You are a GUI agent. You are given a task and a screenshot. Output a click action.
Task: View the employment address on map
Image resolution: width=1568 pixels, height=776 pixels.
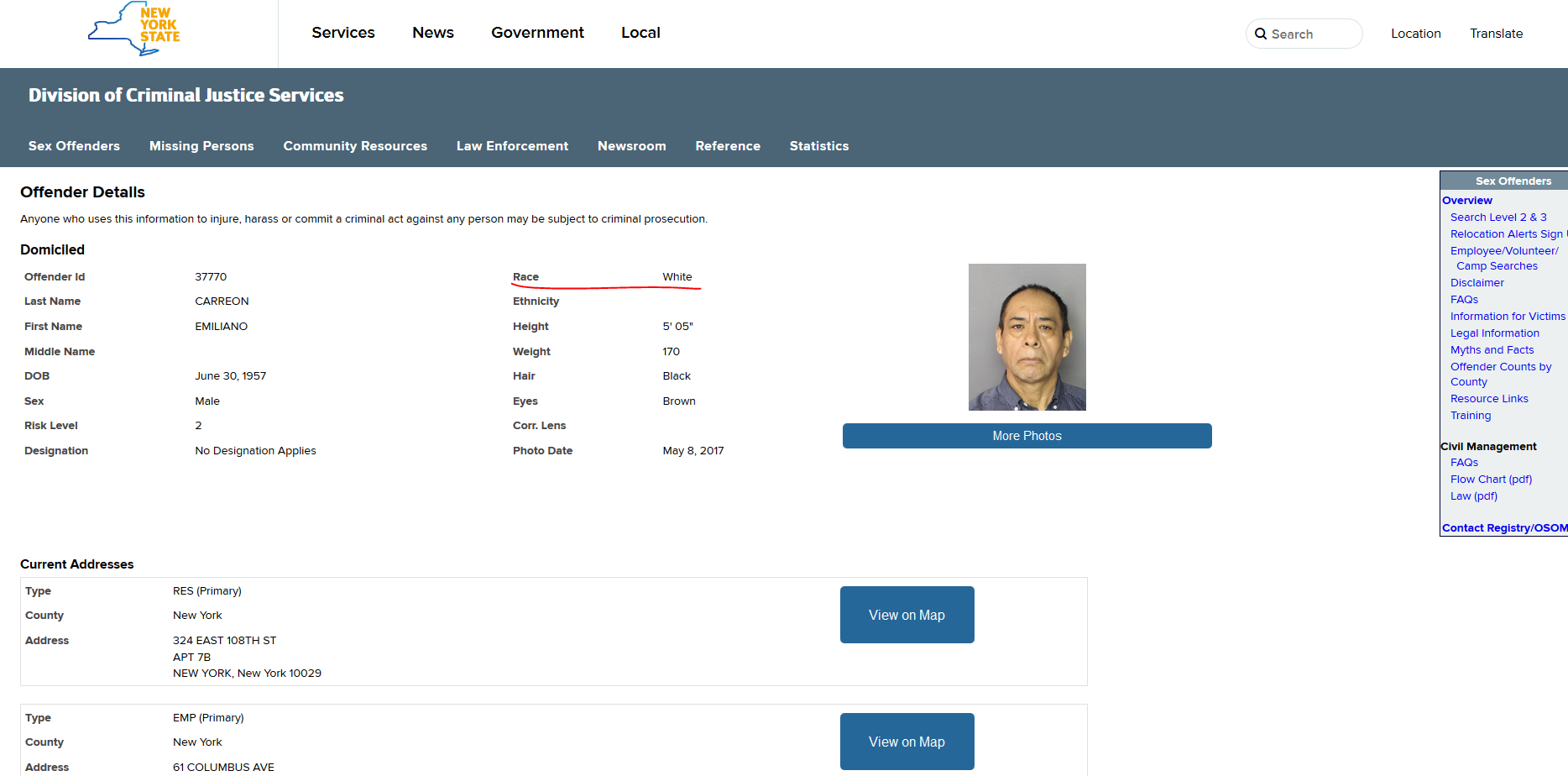[x=907, y=742]
